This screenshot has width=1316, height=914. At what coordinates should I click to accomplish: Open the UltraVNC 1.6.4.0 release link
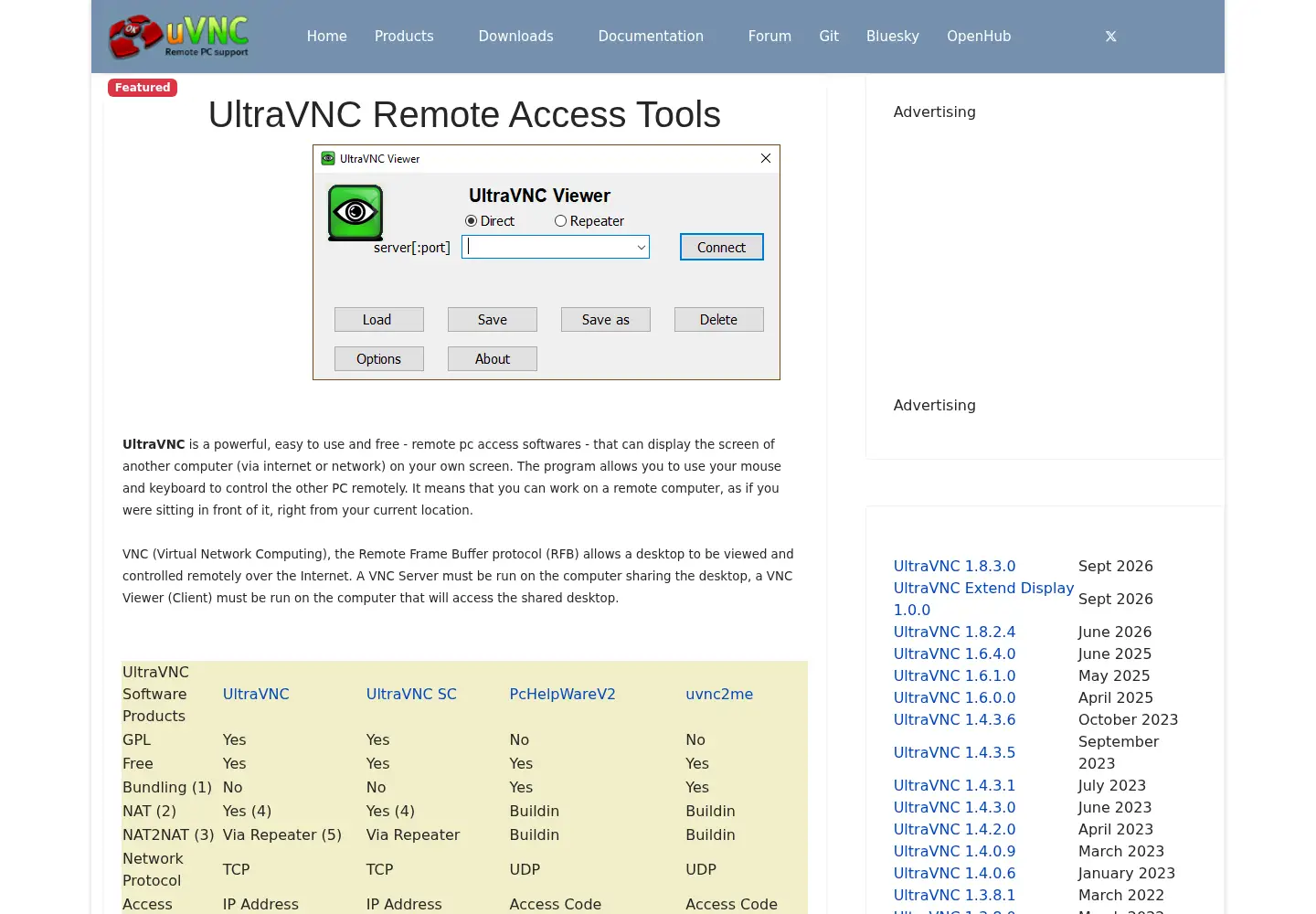(x=954, y=654)
